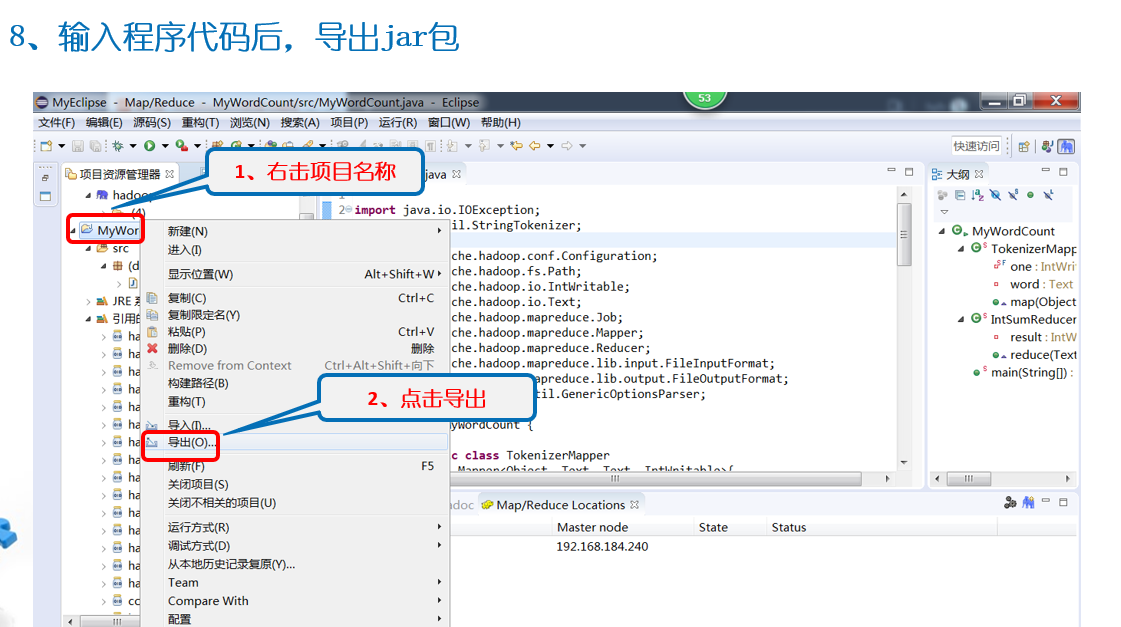This screenshot has height=627, width=1121.
Task: Click the green Run button in toolbar
Action: coord(149,146)
